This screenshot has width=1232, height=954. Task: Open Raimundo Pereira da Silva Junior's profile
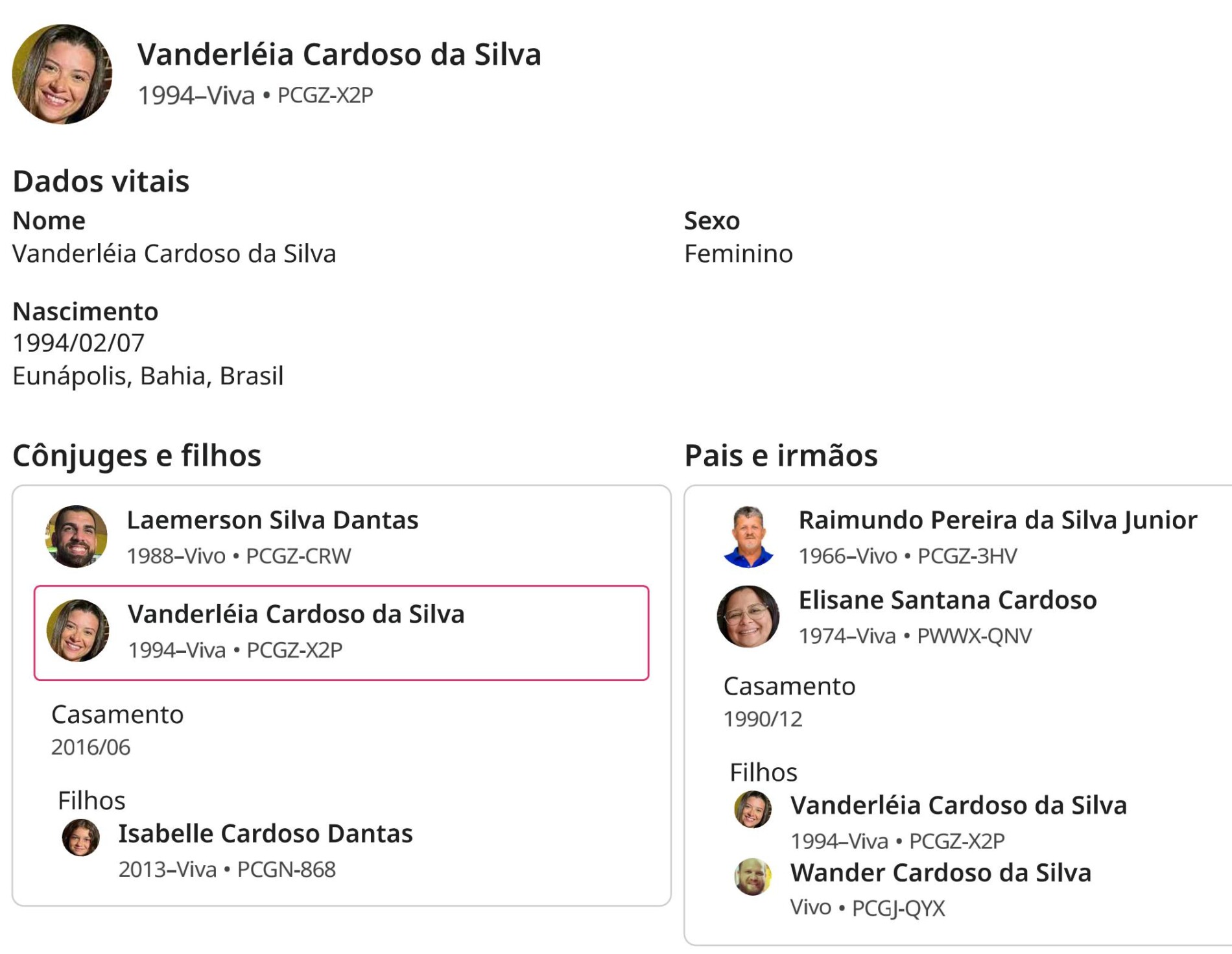click(x=997, y=520)
